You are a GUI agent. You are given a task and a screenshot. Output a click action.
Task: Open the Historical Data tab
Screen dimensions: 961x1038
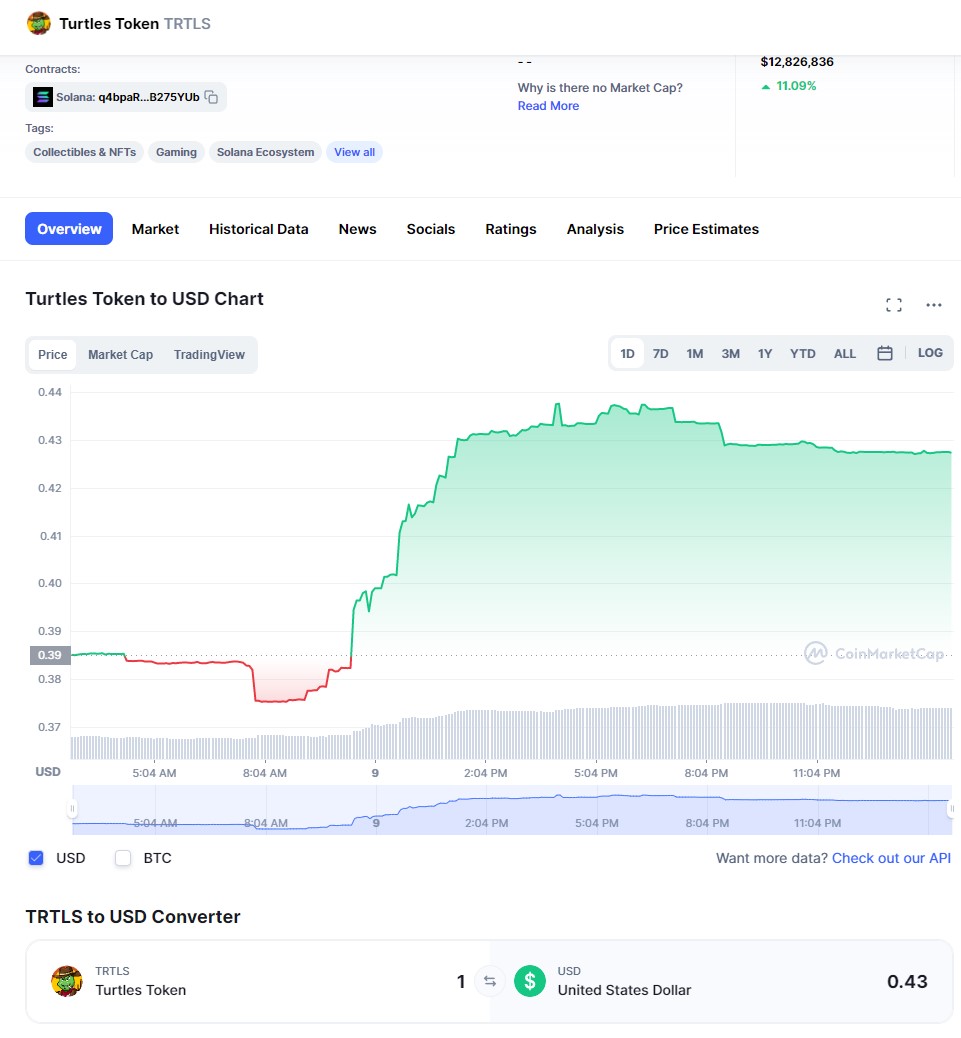[x=259, y=229]
